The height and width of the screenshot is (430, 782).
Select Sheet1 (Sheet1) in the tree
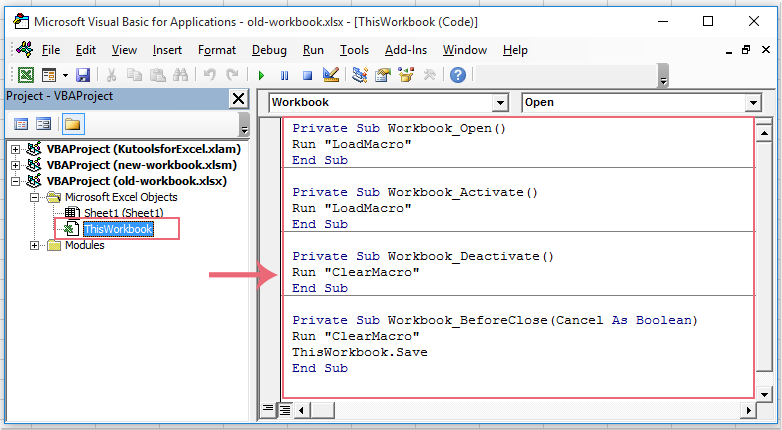click(123, 213)
